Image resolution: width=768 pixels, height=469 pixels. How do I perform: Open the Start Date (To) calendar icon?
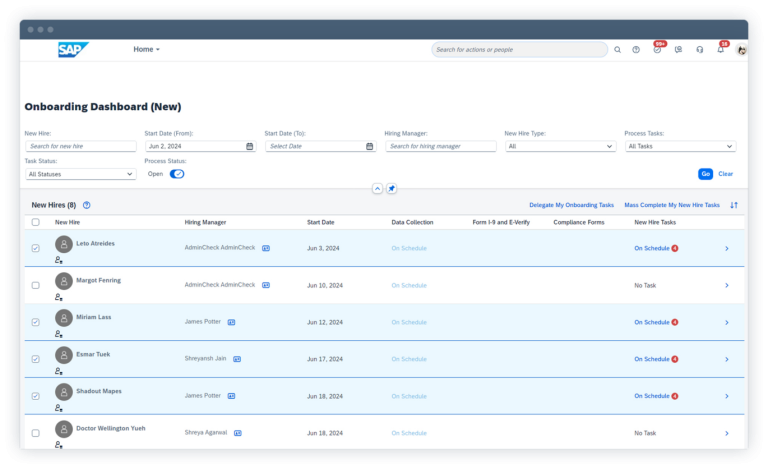tap(370, 146)
